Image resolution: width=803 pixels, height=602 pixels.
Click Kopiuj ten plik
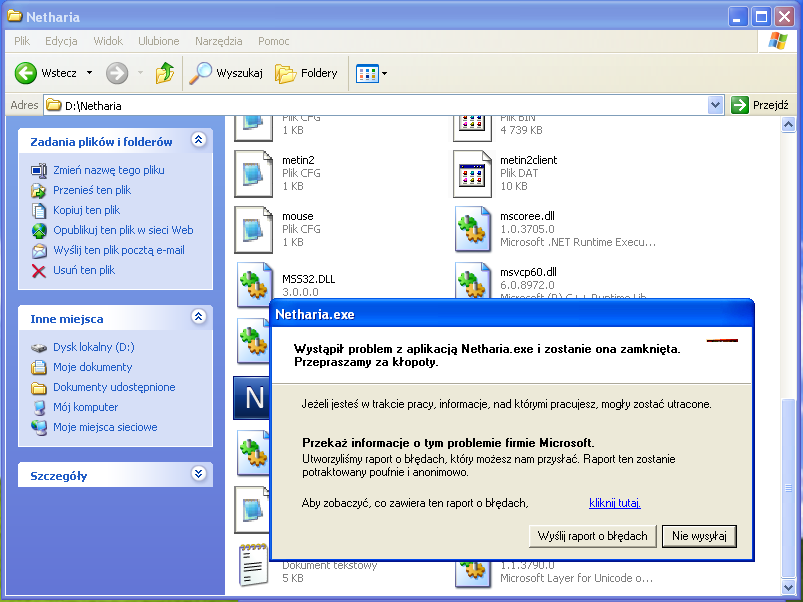click(87, 210)
